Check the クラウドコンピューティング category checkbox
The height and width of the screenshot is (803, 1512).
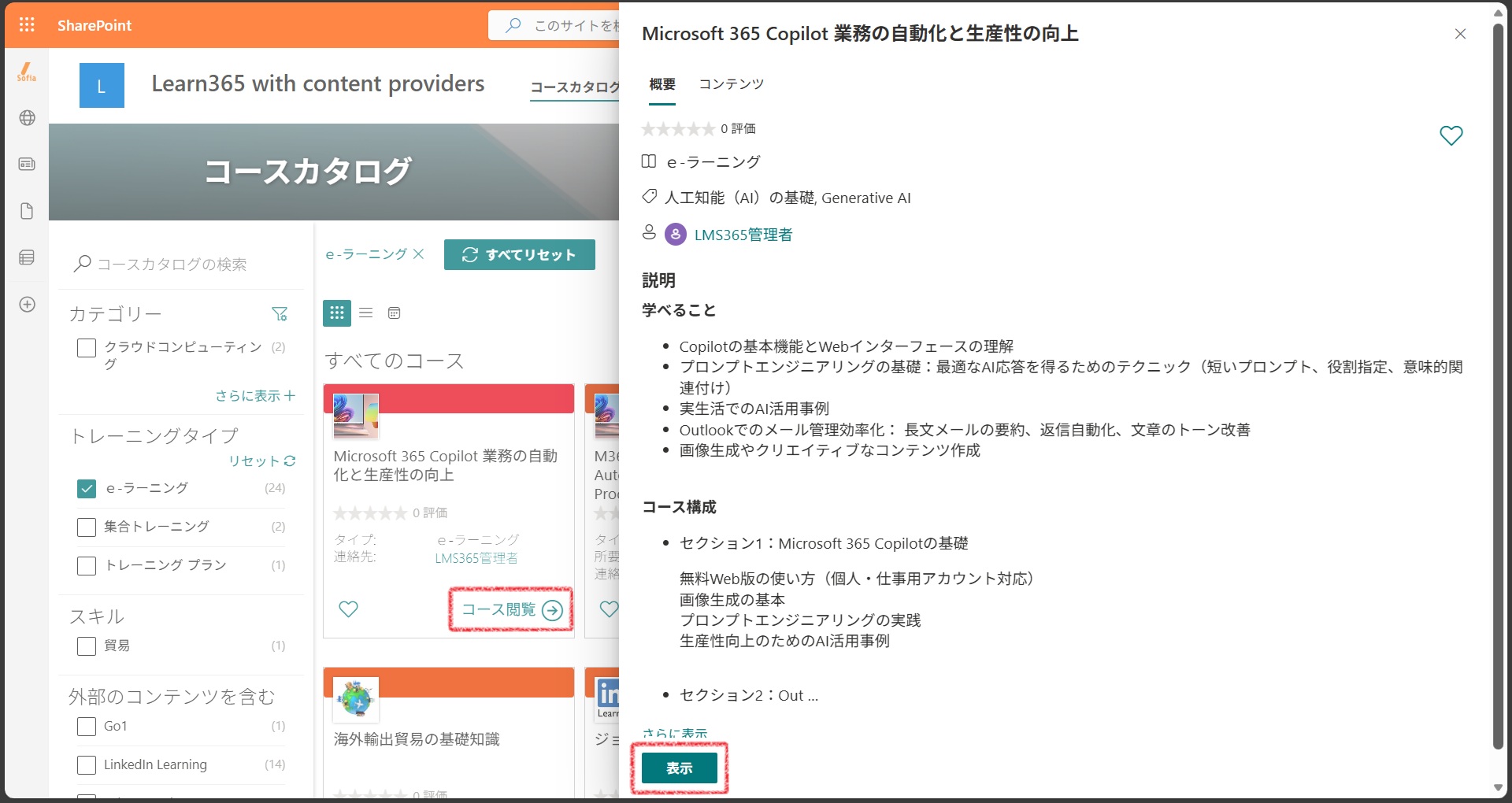click(87, 348)
